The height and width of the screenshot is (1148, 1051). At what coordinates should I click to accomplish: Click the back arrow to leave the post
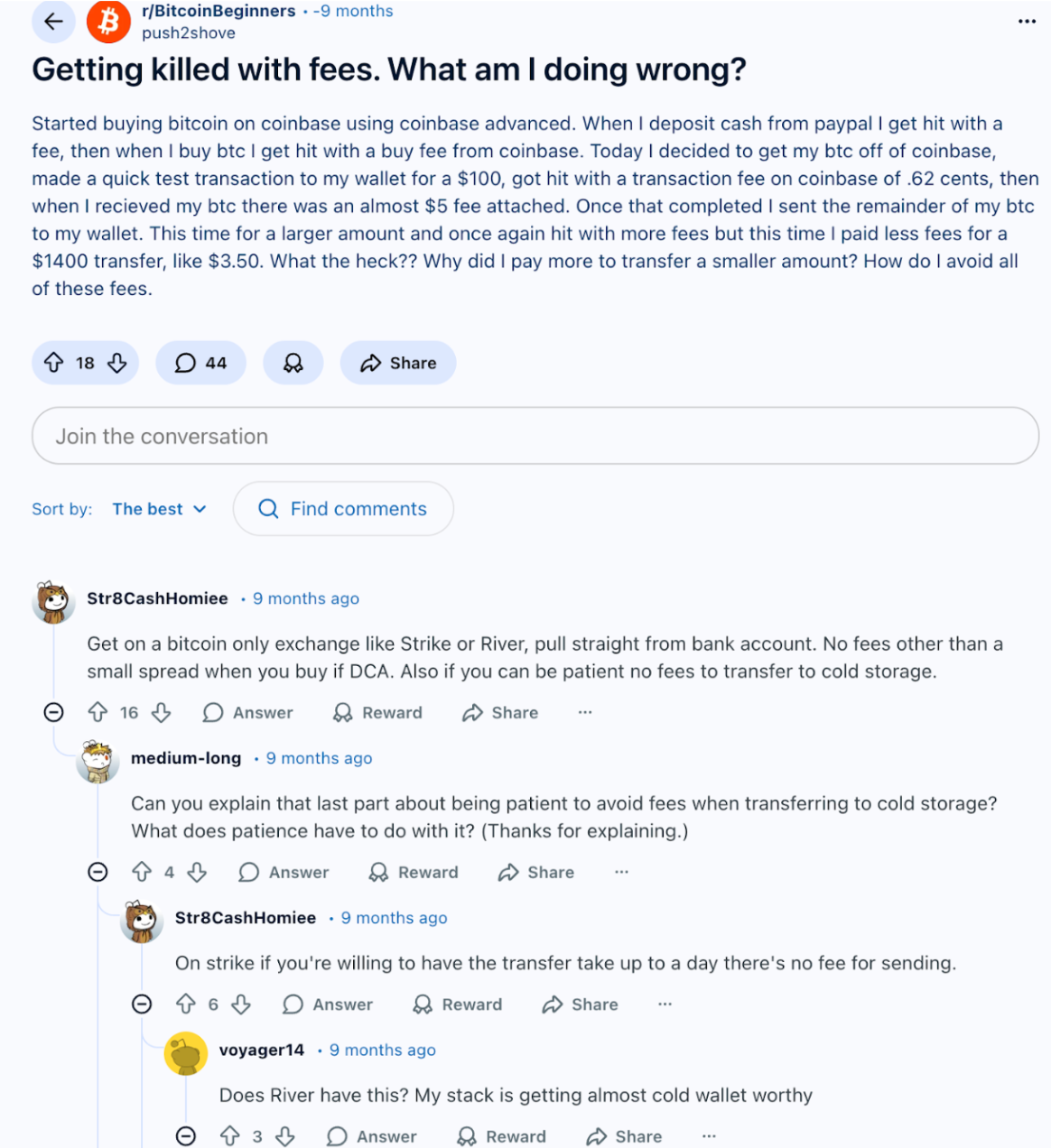click(52, 21)
